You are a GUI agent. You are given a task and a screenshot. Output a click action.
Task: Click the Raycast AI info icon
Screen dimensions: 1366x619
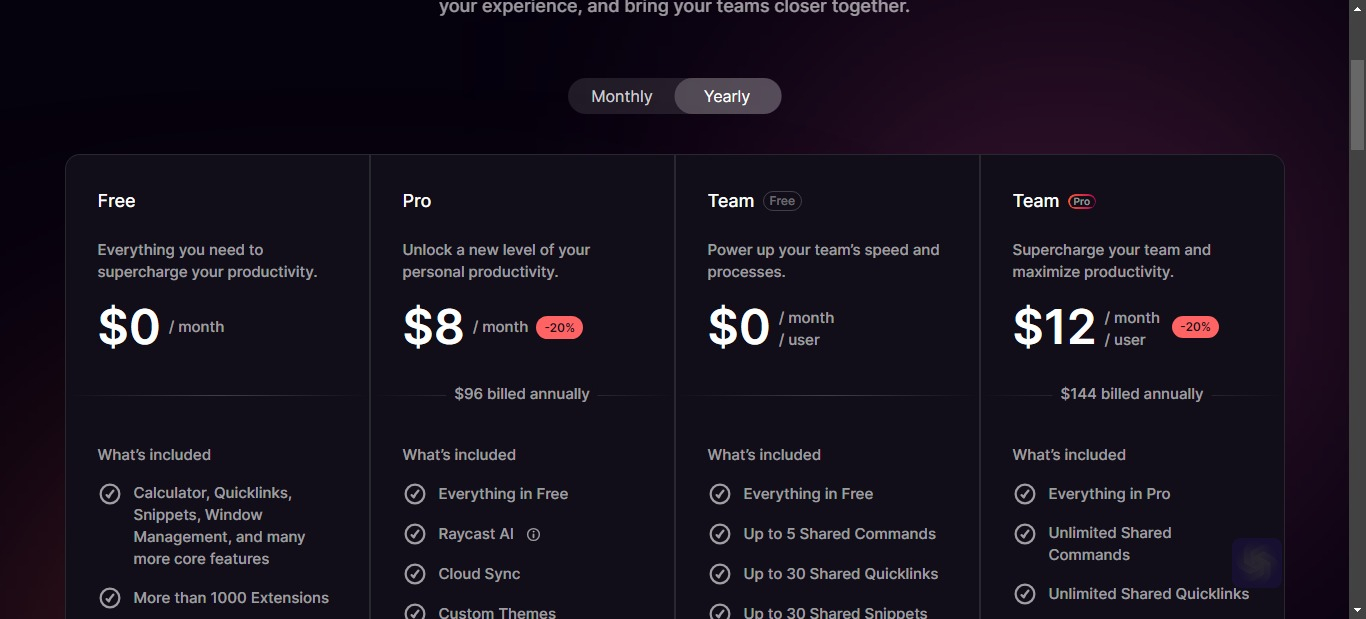tap(533, 535)
